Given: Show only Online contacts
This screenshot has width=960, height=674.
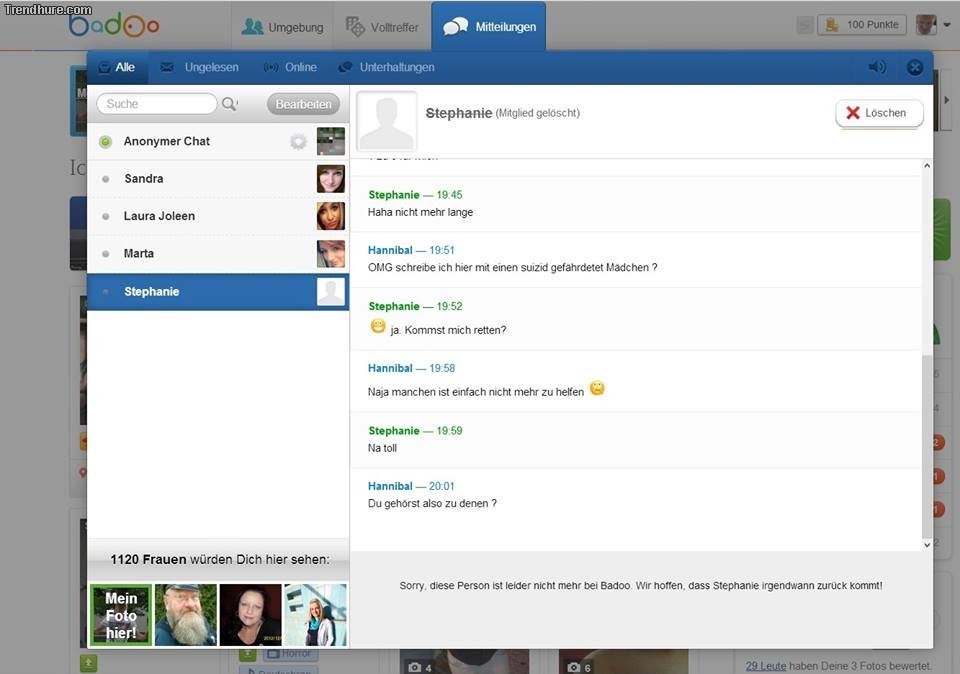Looking at the screenshot, I should 290,67.
